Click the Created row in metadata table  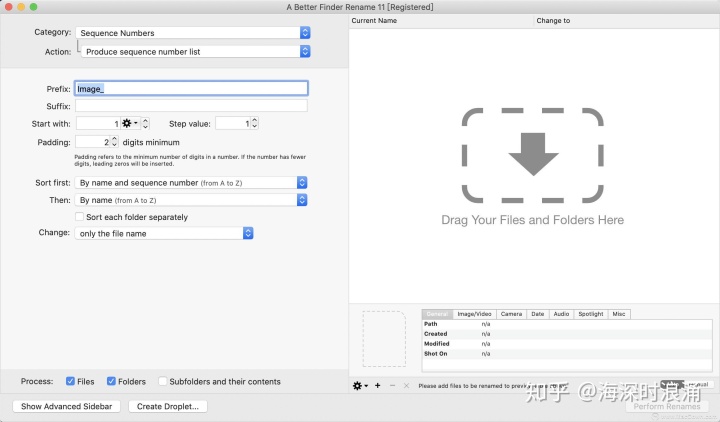567,334
